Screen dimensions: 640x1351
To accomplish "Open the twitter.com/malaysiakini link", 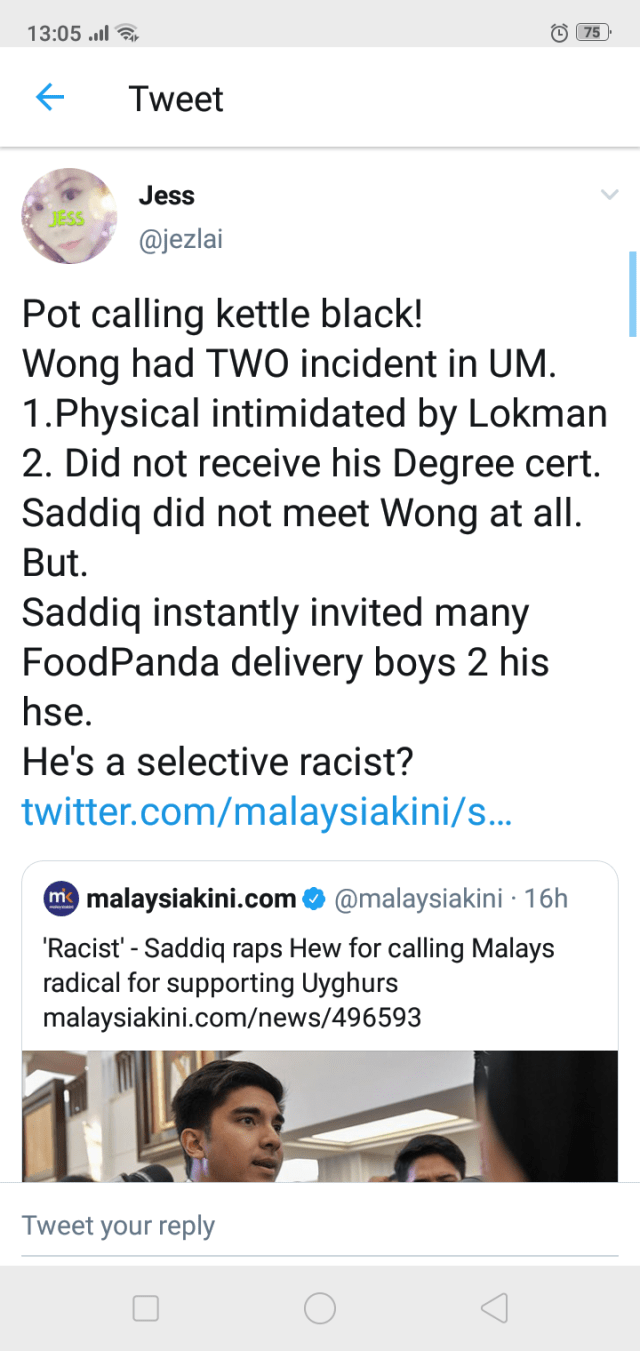I will point(267,812).
